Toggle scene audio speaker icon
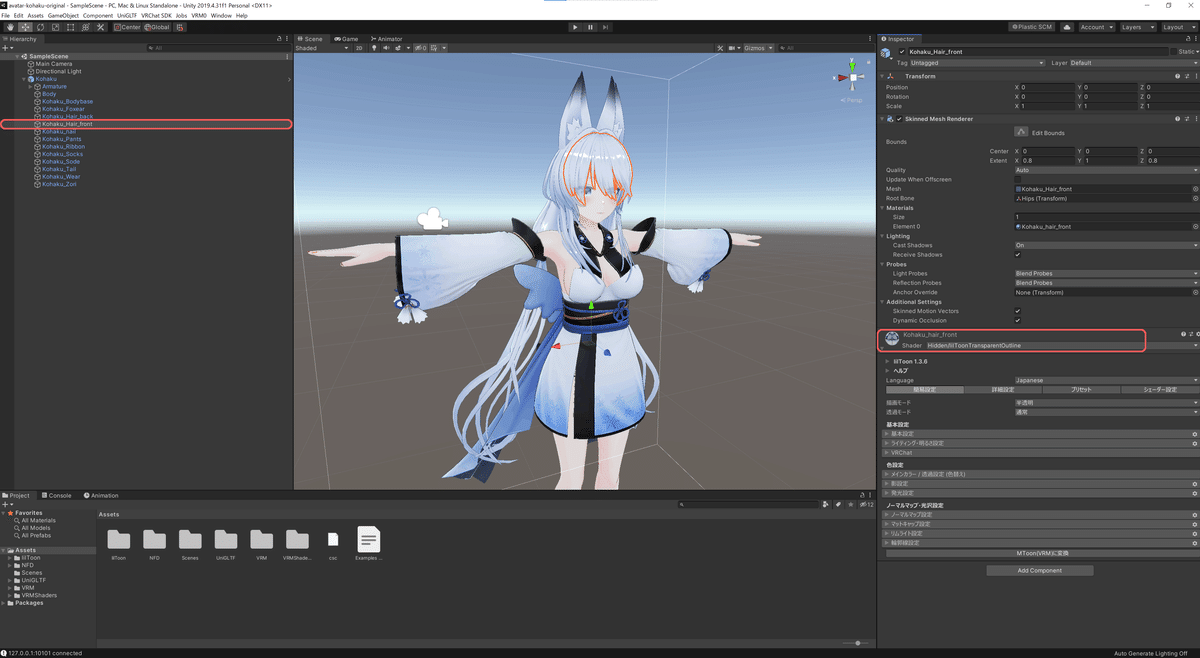The height and width of the screenshot is (658, 1200). 387,47
